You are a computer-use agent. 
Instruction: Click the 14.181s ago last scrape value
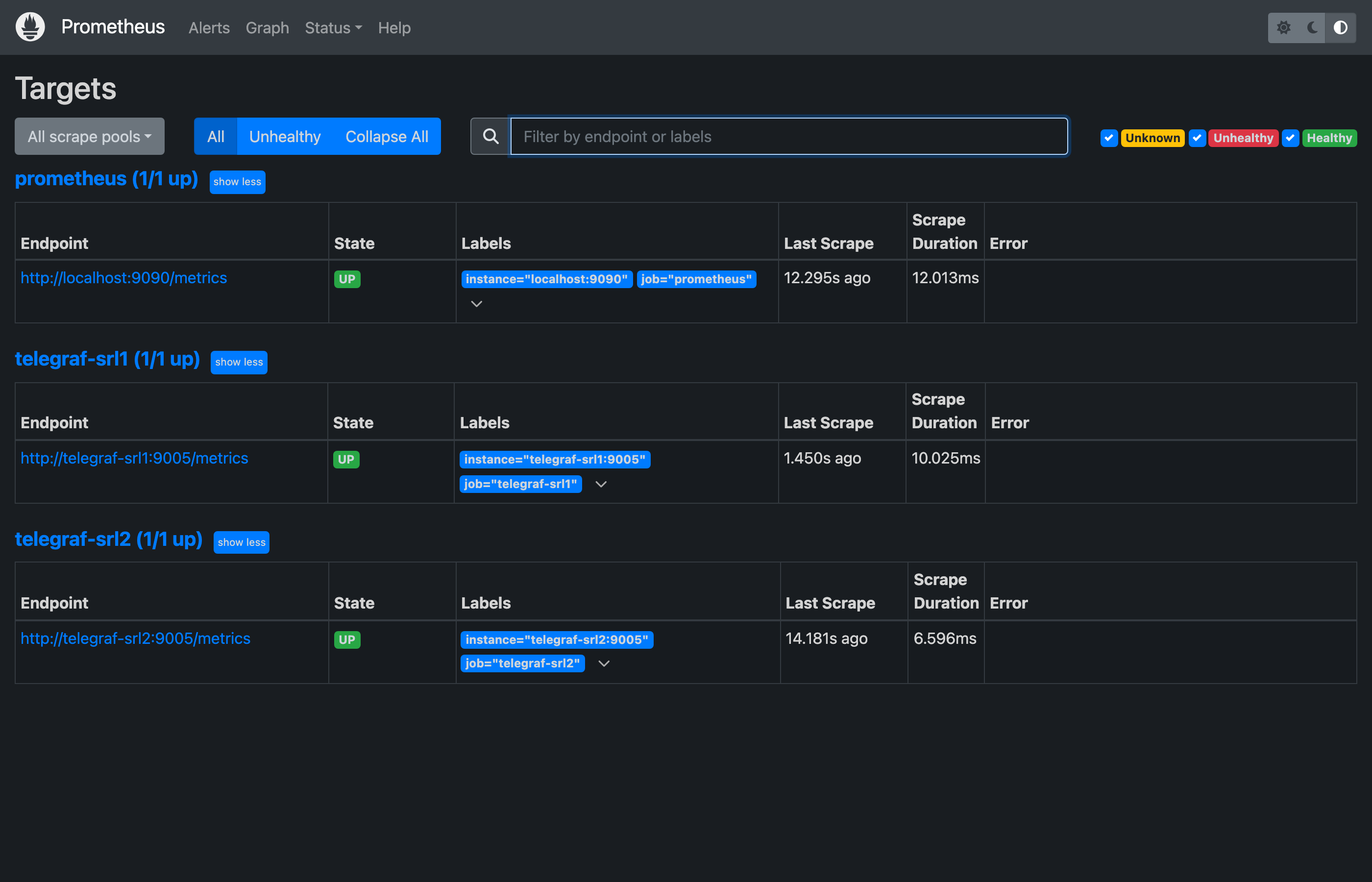coord(826,638)
